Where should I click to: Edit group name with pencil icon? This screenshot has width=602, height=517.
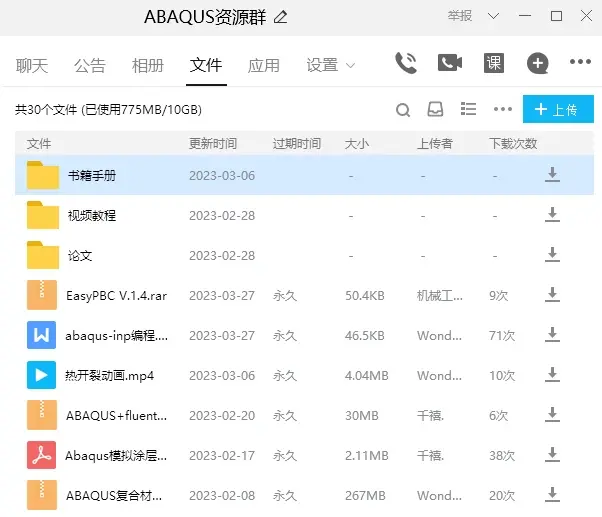(x=281, y=17)
